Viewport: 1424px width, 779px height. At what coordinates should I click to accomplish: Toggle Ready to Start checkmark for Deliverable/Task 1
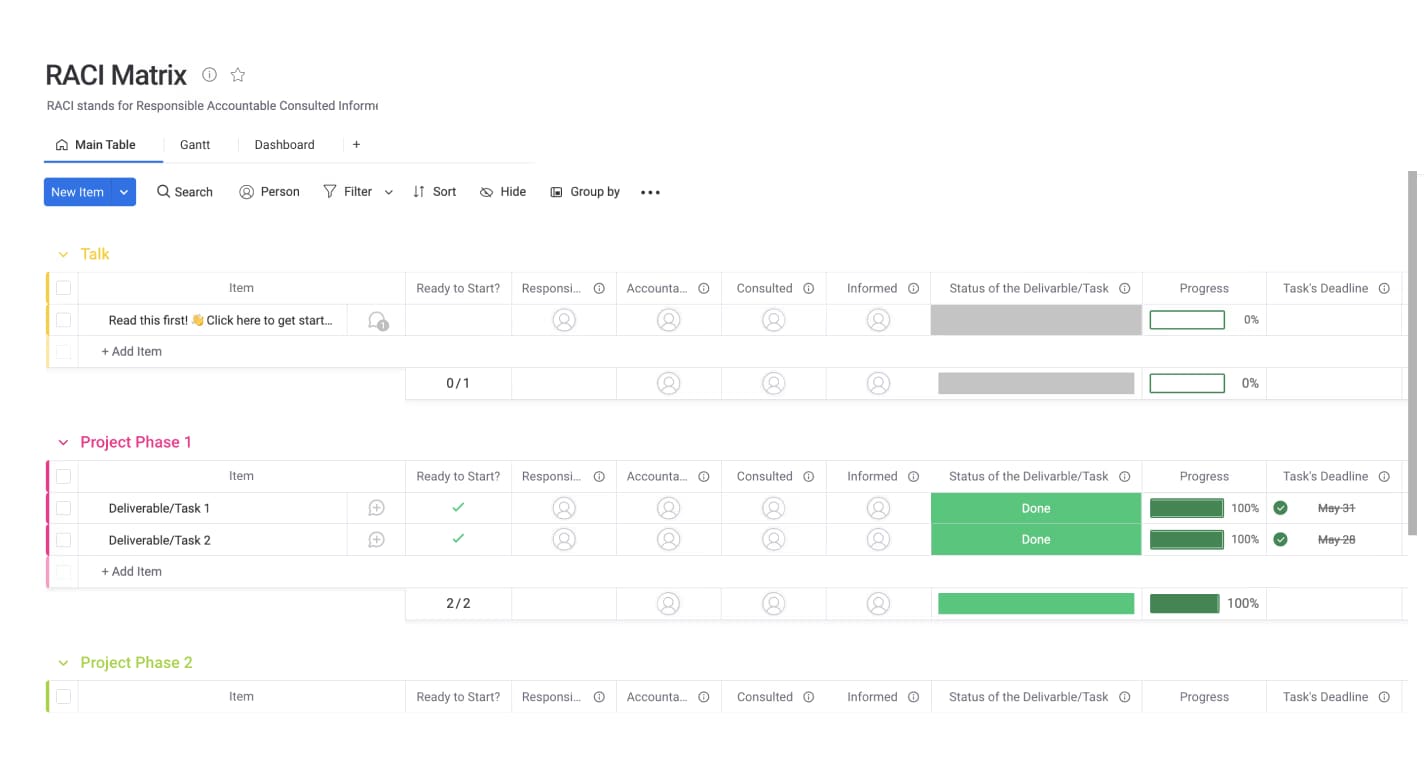coord(458,508)
